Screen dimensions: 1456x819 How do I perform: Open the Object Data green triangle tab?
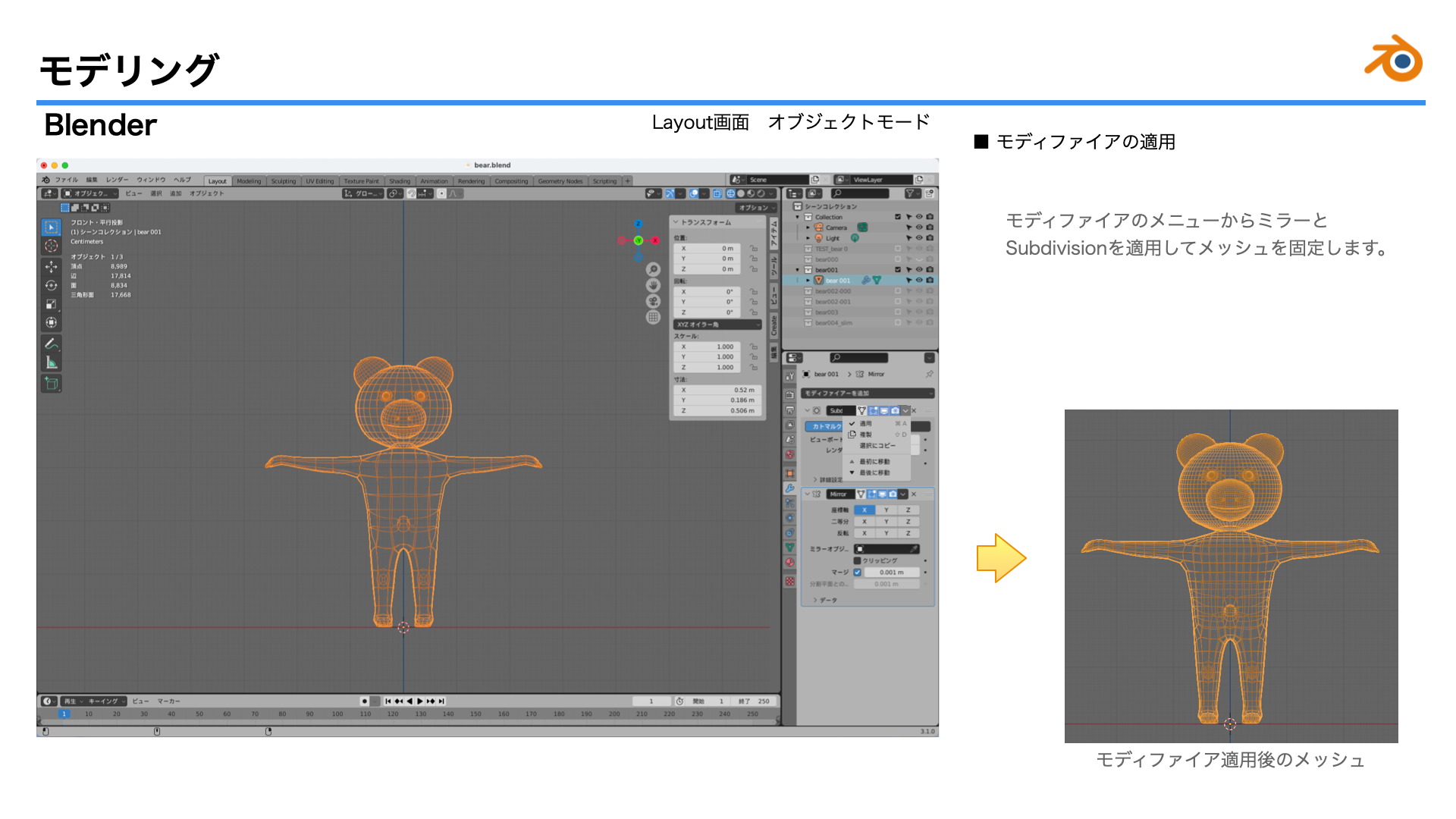[789, 548]
